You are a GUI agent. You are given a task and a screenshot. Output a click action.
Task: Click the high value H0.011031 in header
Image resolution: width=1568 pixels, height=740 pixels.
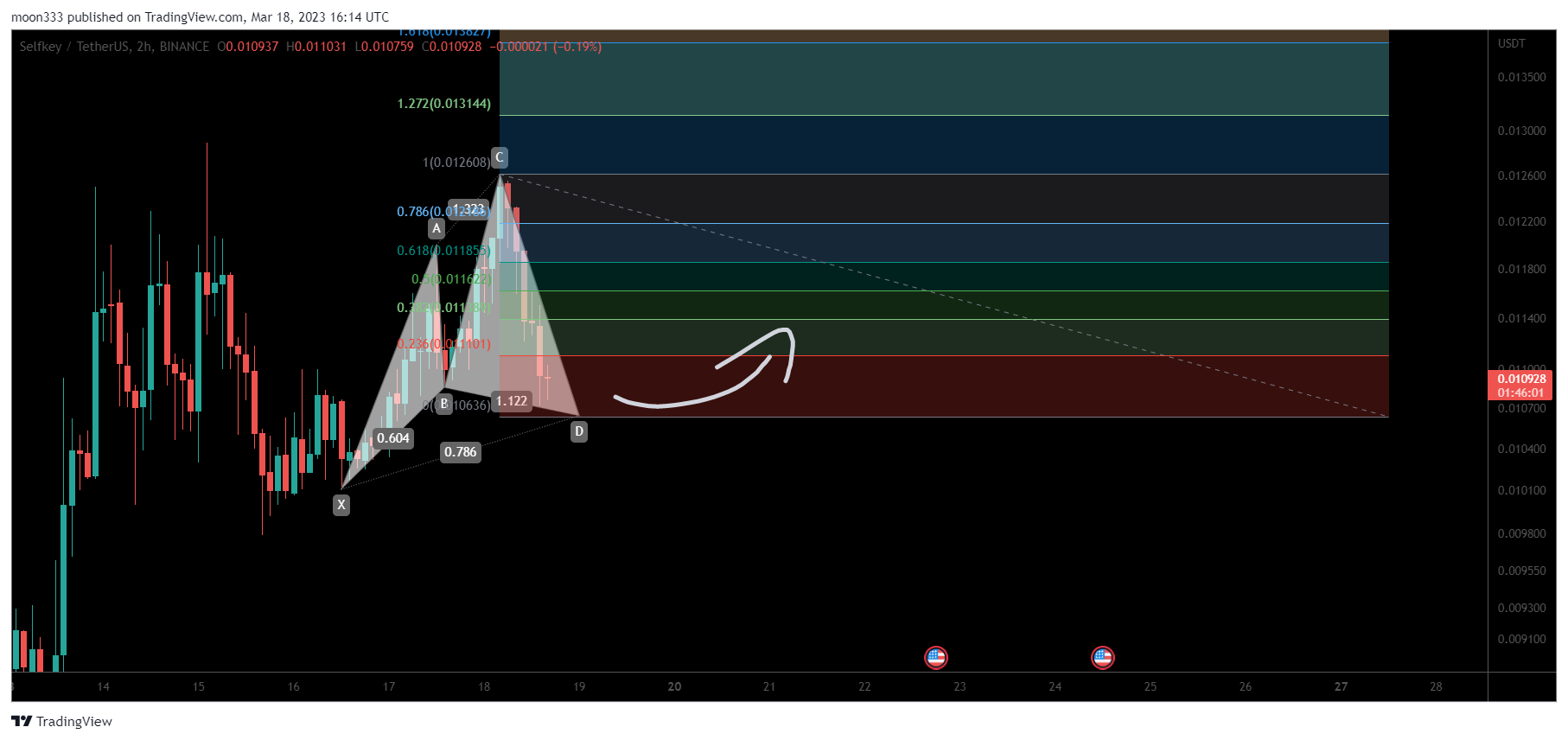click(316, 47)
